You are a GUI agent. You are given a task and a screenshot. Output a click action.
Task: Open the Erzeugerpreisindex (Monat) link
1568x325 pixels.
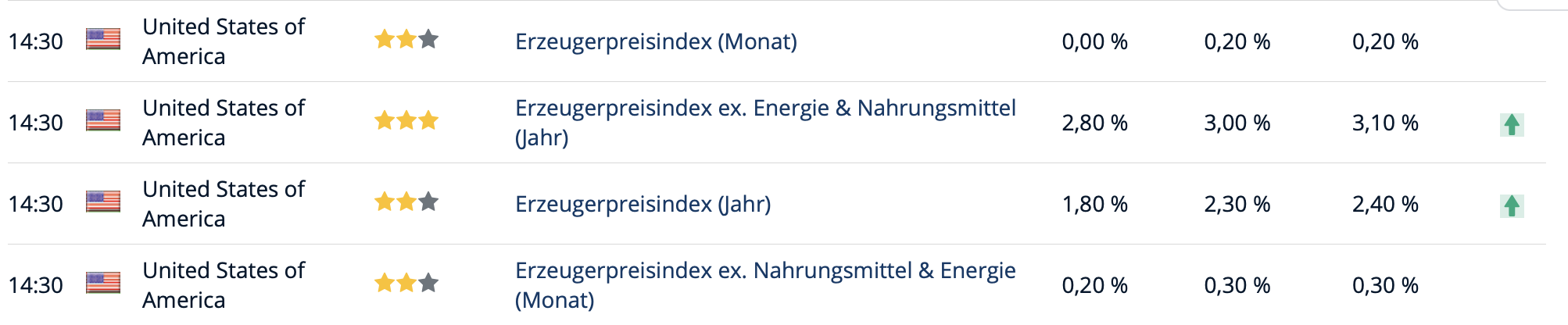point(656,41)
